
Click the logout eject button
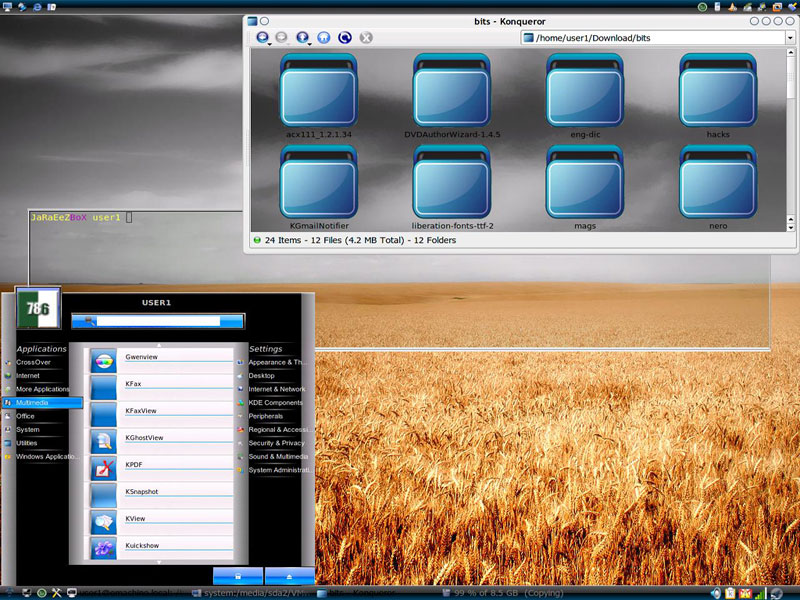point(289,576)
